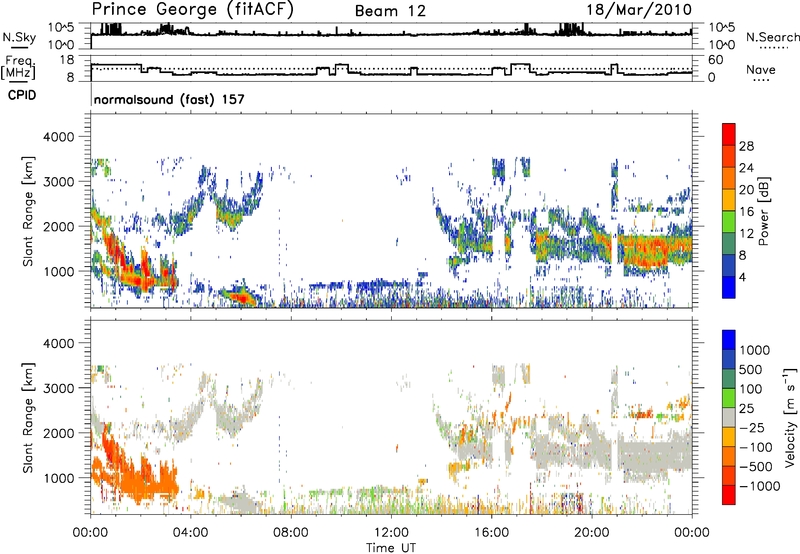Image resolution: width=800 pixels, height=554 pixels.
Task: Click the date '18/Mar/2010'
Action: point(639,10)
